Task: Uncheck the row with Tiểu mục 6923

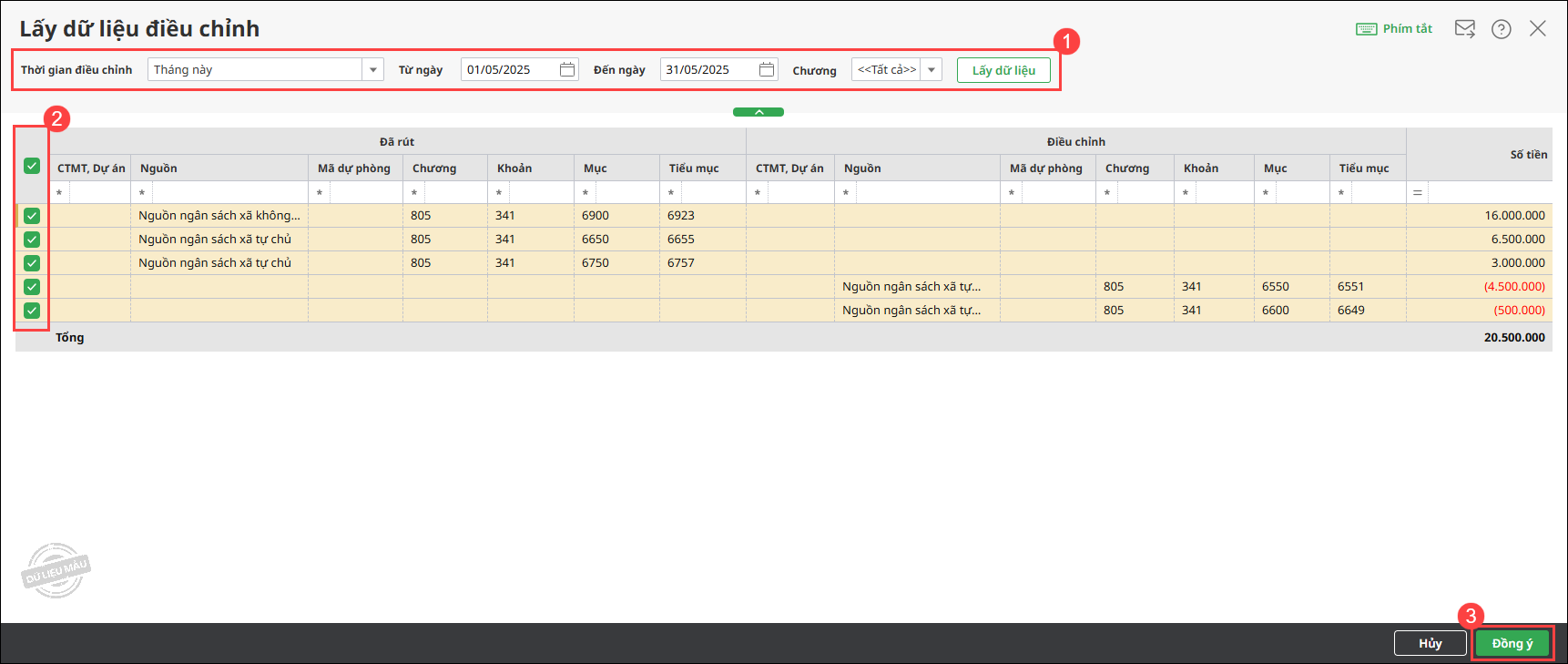Action: (32, 216)
